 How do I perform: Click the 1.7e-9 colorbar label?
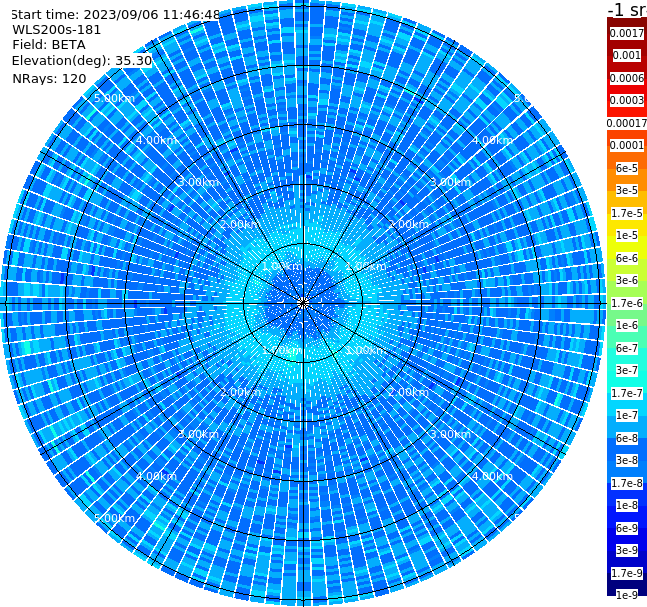pos(627,573)
